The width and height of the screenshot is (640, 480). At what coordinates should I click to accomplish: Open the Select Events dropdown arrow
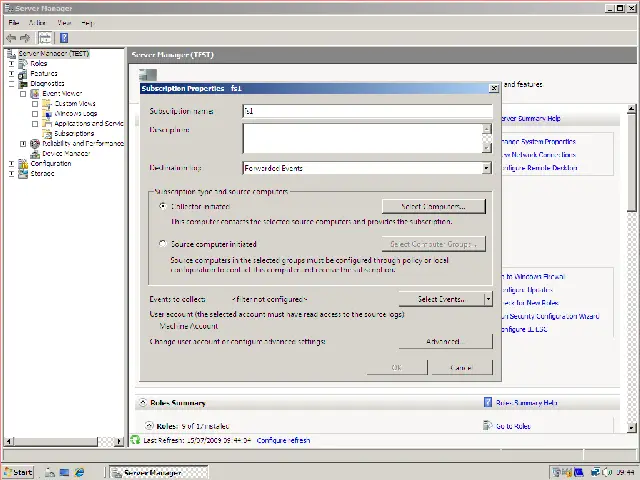click(x=488, y=299)
